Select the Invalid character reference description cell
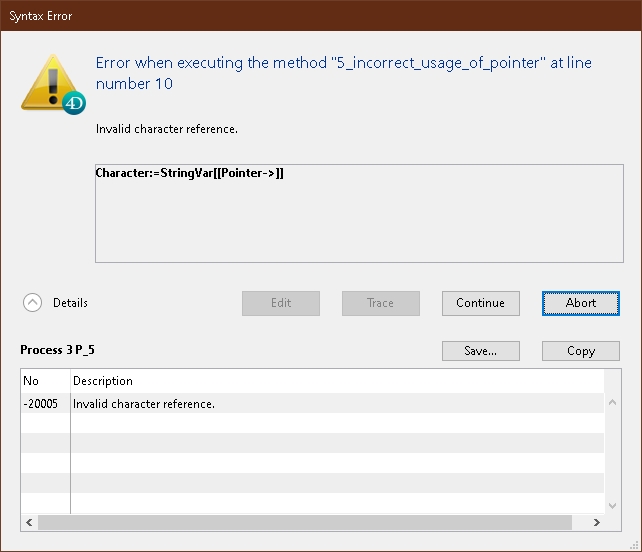 point(144,404)
